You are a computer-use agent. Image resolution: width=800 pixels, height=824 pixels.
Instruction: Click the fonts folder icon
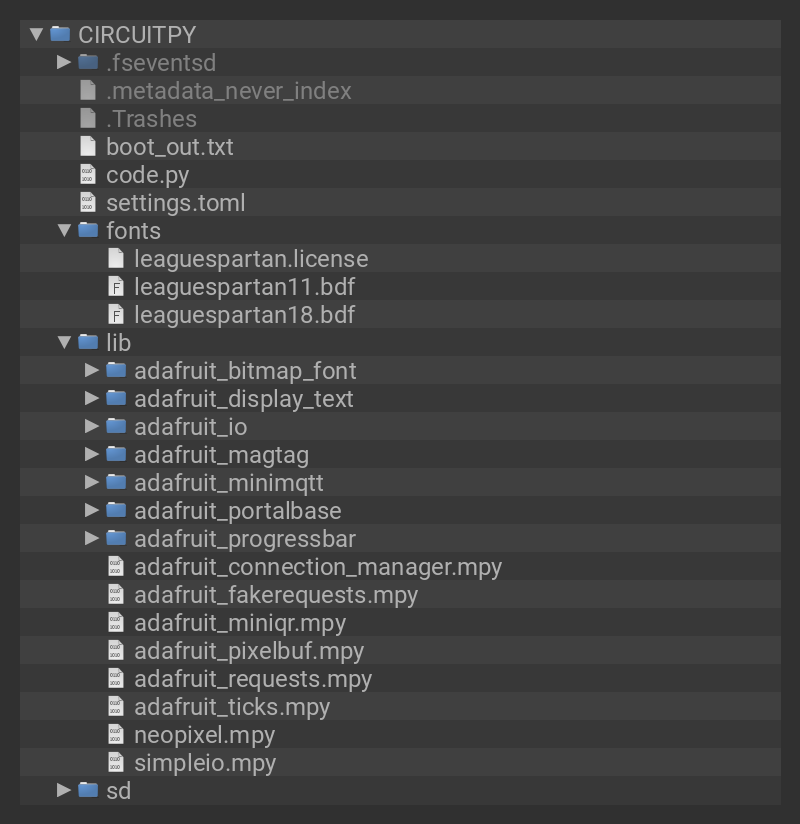point(88,230)
